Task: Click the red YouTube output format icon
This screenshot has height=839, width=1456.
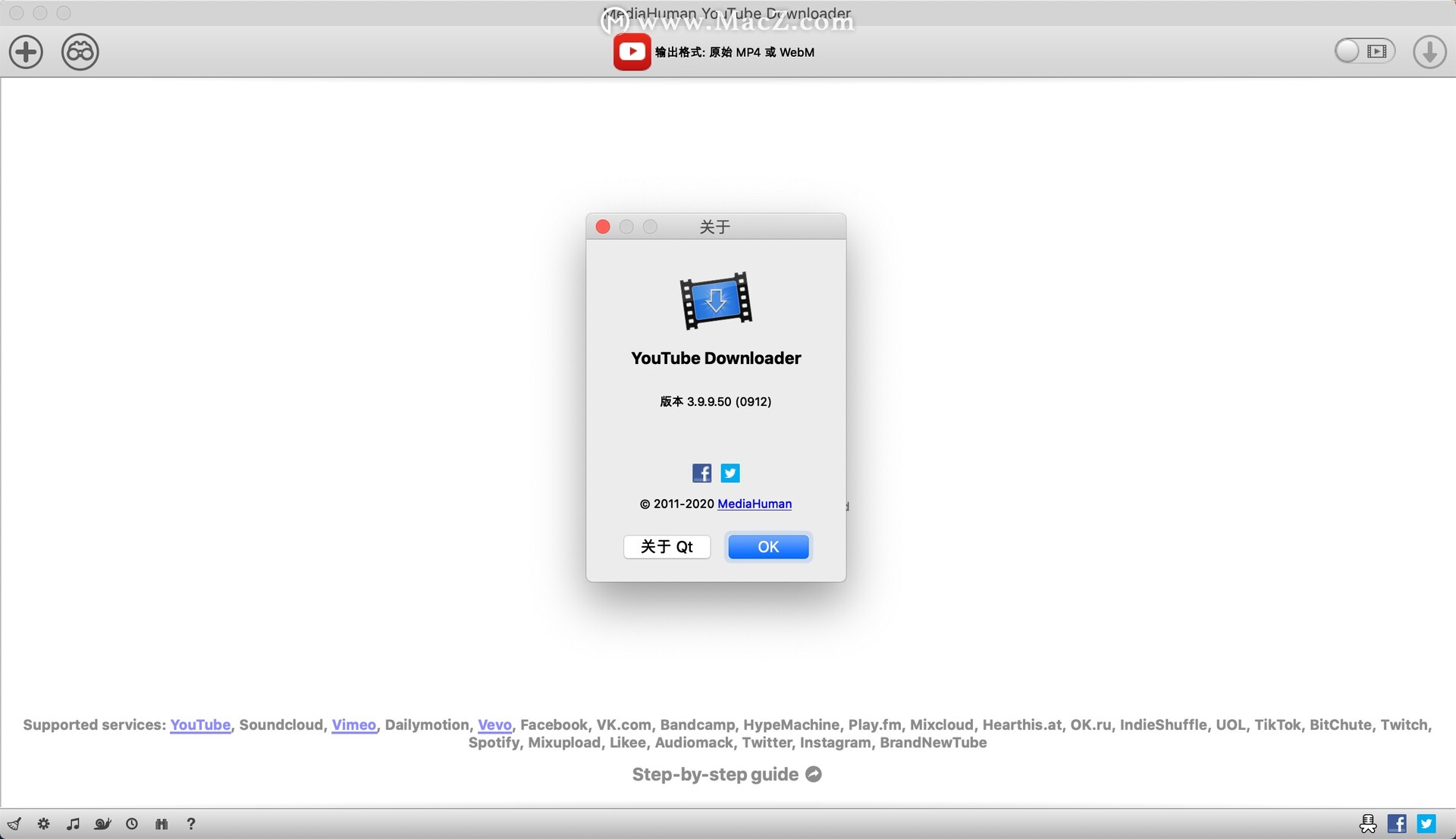Action: [x=632, y=52]
